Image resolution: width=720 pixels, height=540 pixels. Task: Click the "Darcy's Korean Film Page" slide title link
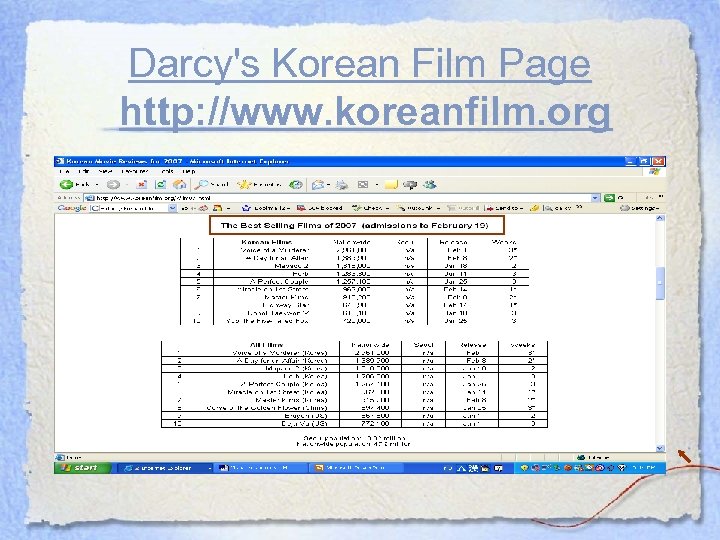pyautogui.click(x=360, y=63)
